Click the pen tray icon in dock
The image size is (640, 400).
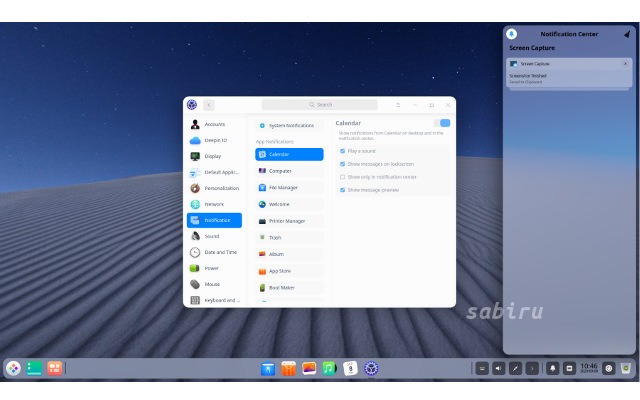515,369
